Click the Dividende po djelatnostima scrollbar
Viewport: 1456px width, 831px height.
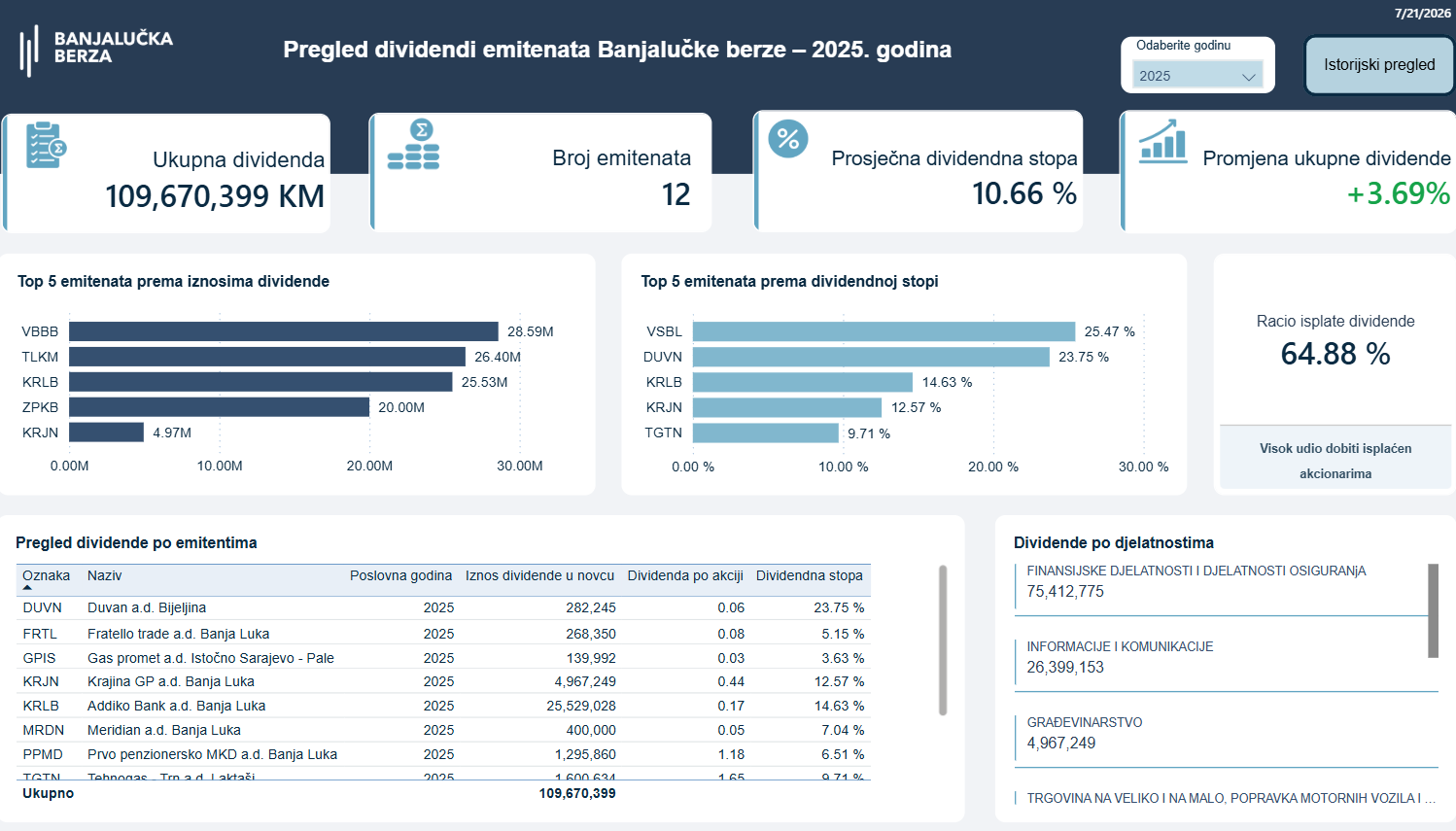click(1433, 610)
